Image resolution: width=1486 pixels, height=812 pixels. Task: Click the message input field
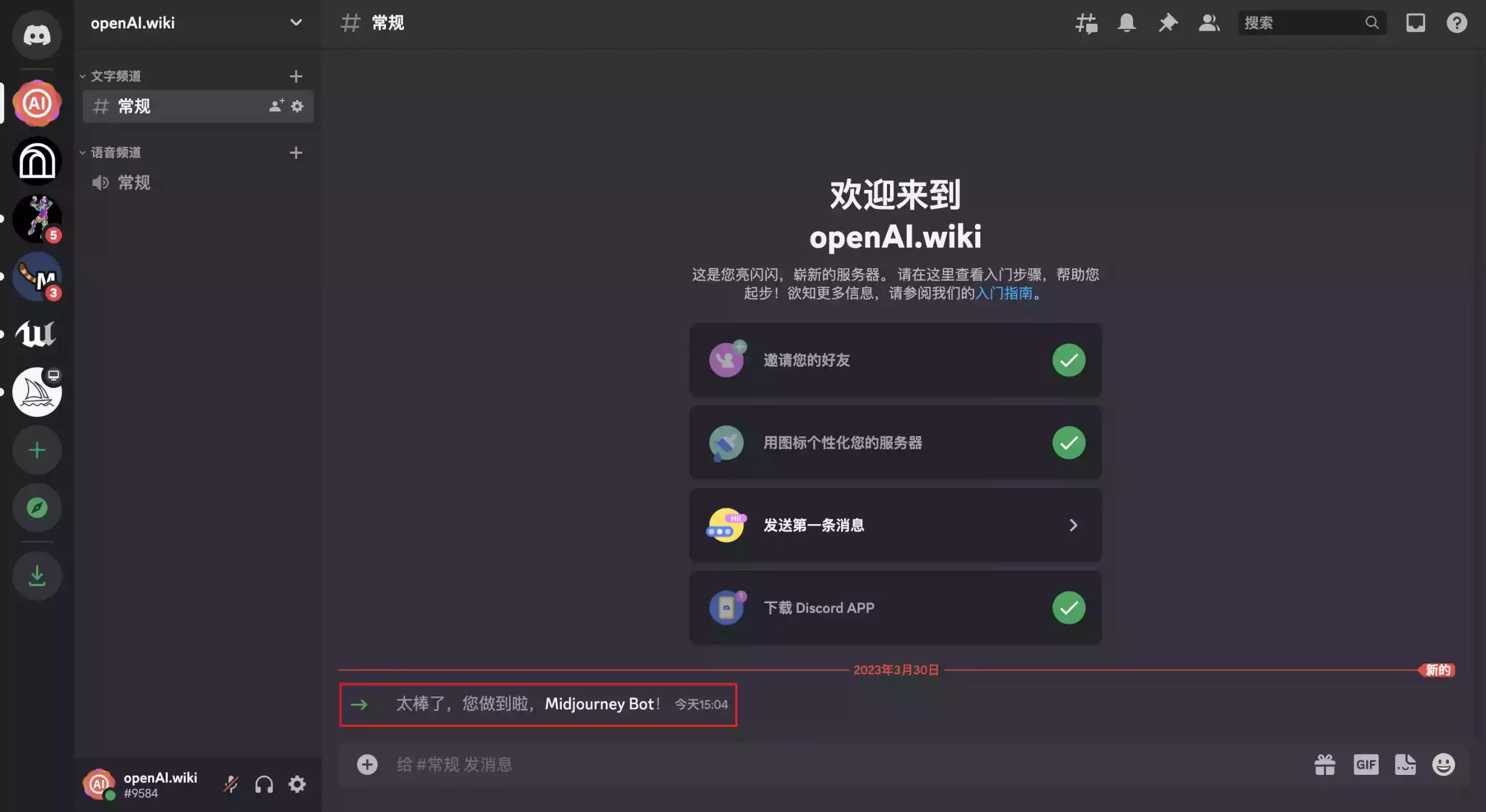pos(841,764)
